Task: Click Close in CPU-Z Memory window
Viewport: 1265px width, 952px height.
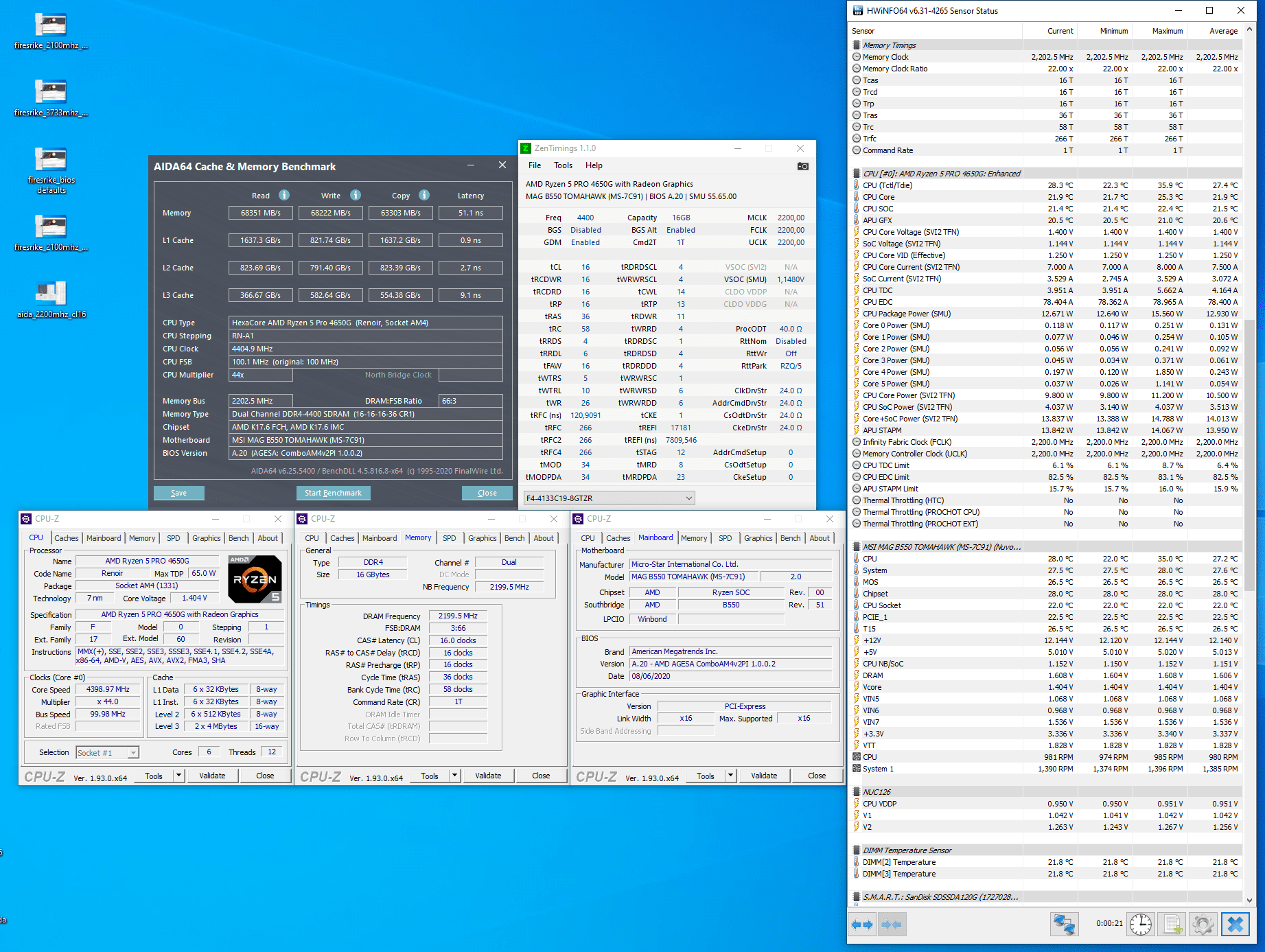Action: click(x=542, y=776)
